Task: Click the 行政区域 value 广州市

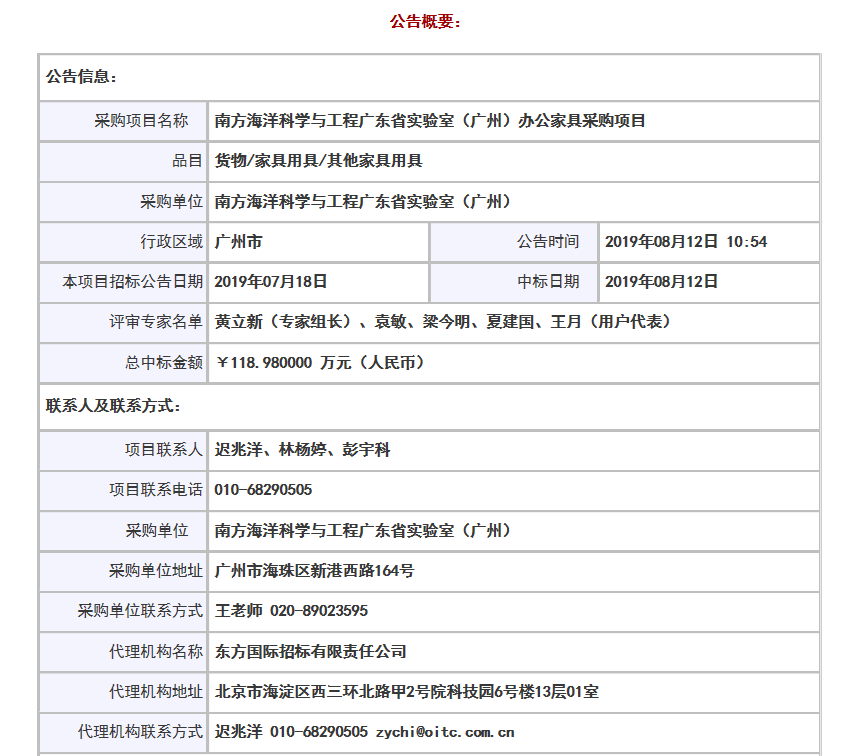Action: coord(238,241)
